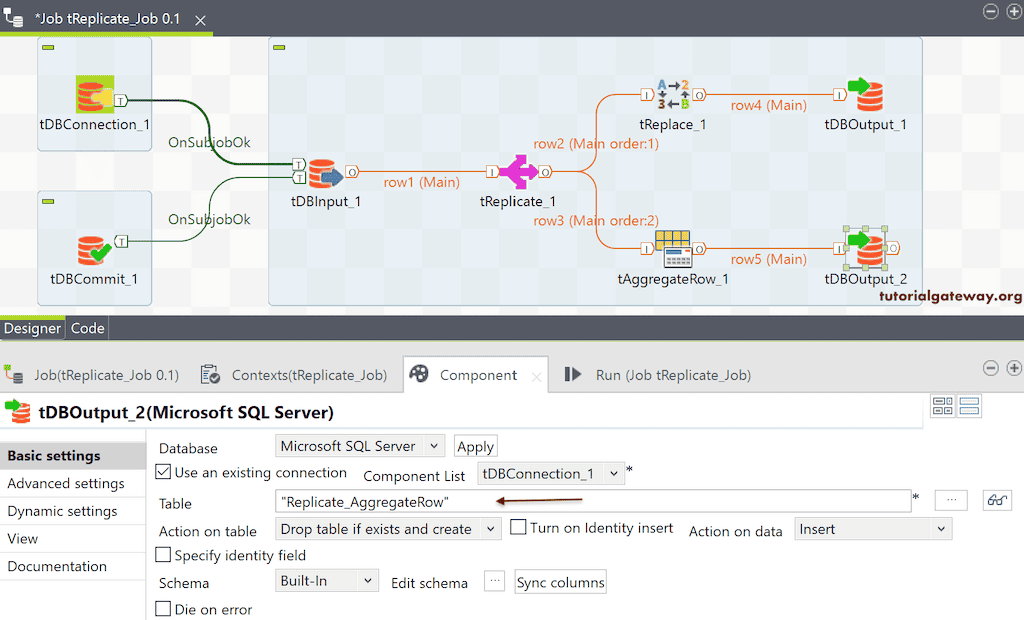Expand the Action on table dropdown
The height and width of the screenshot is (620, 1024).
387,528
